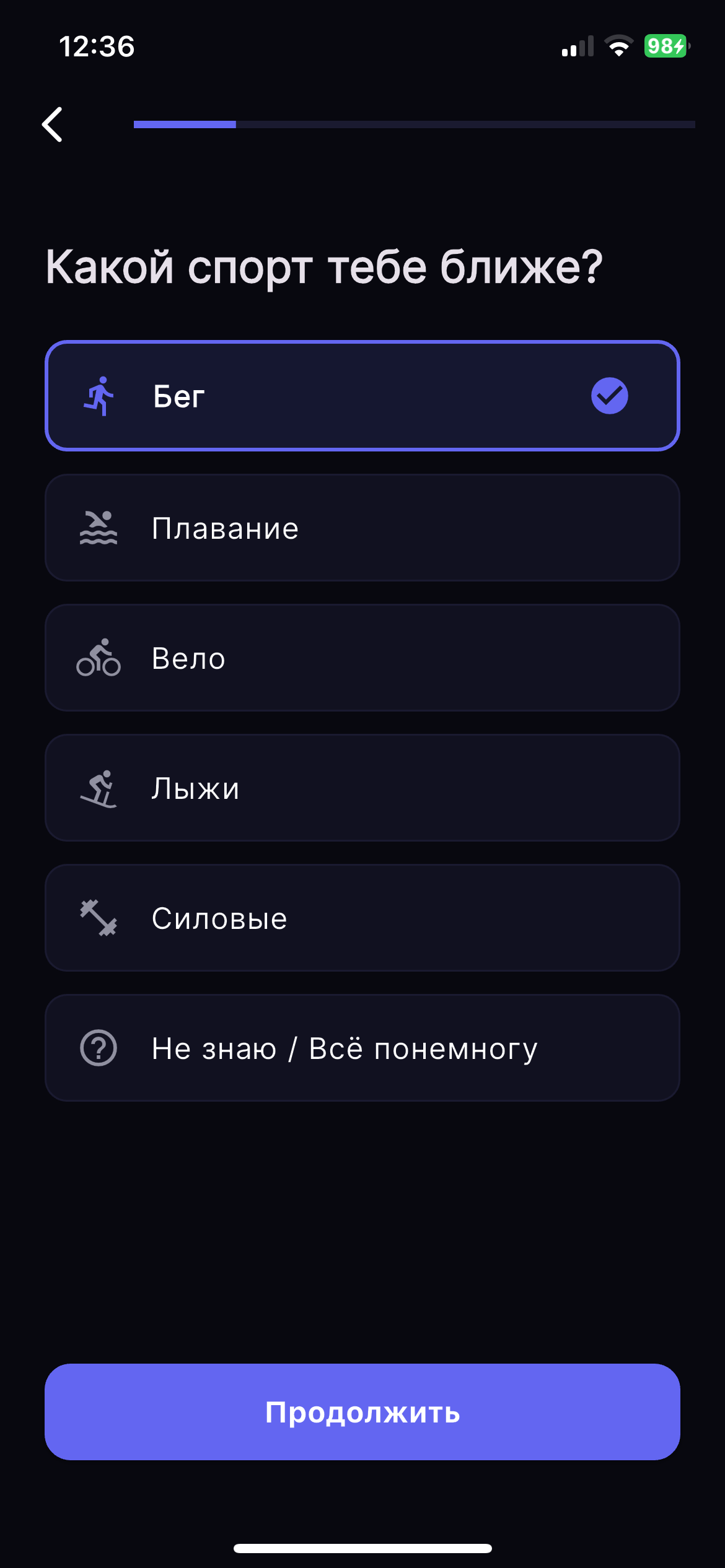Tap the swimmer icon

tap(99, 528)
